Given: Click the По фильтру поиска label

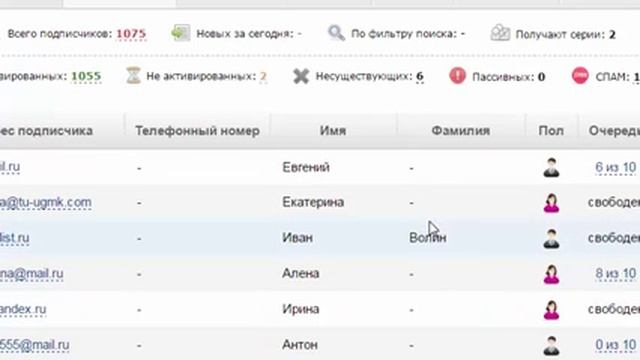Looking at the screenshot, I should pos(404,34).
